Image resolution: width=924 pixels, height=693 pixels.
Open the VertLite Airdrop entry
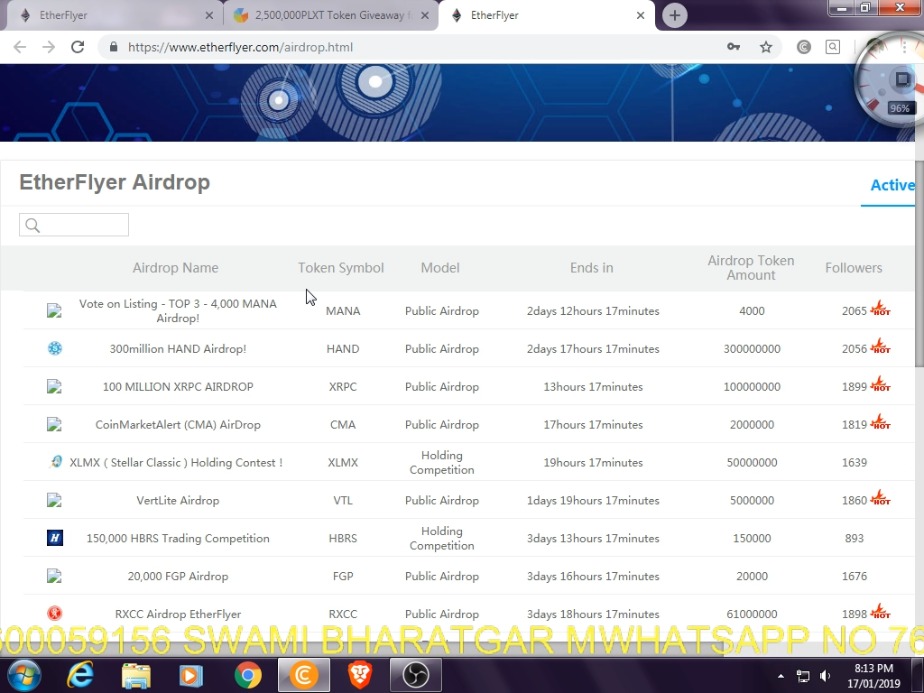point(177,500)
